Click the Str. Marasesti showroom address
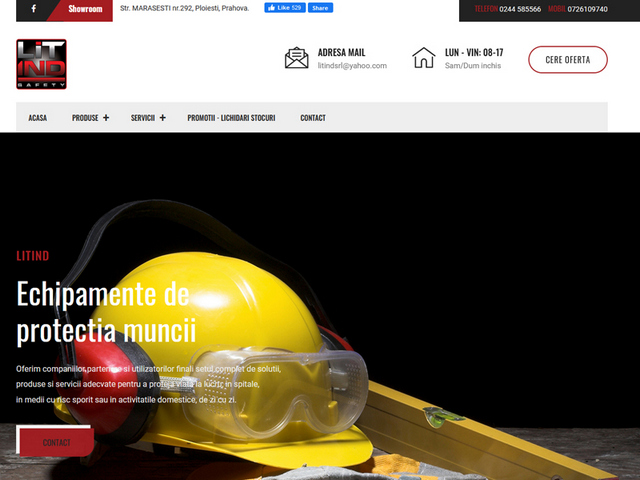This screenshot has height=480, width=640. pyautogui.click(x=184, y=8)
